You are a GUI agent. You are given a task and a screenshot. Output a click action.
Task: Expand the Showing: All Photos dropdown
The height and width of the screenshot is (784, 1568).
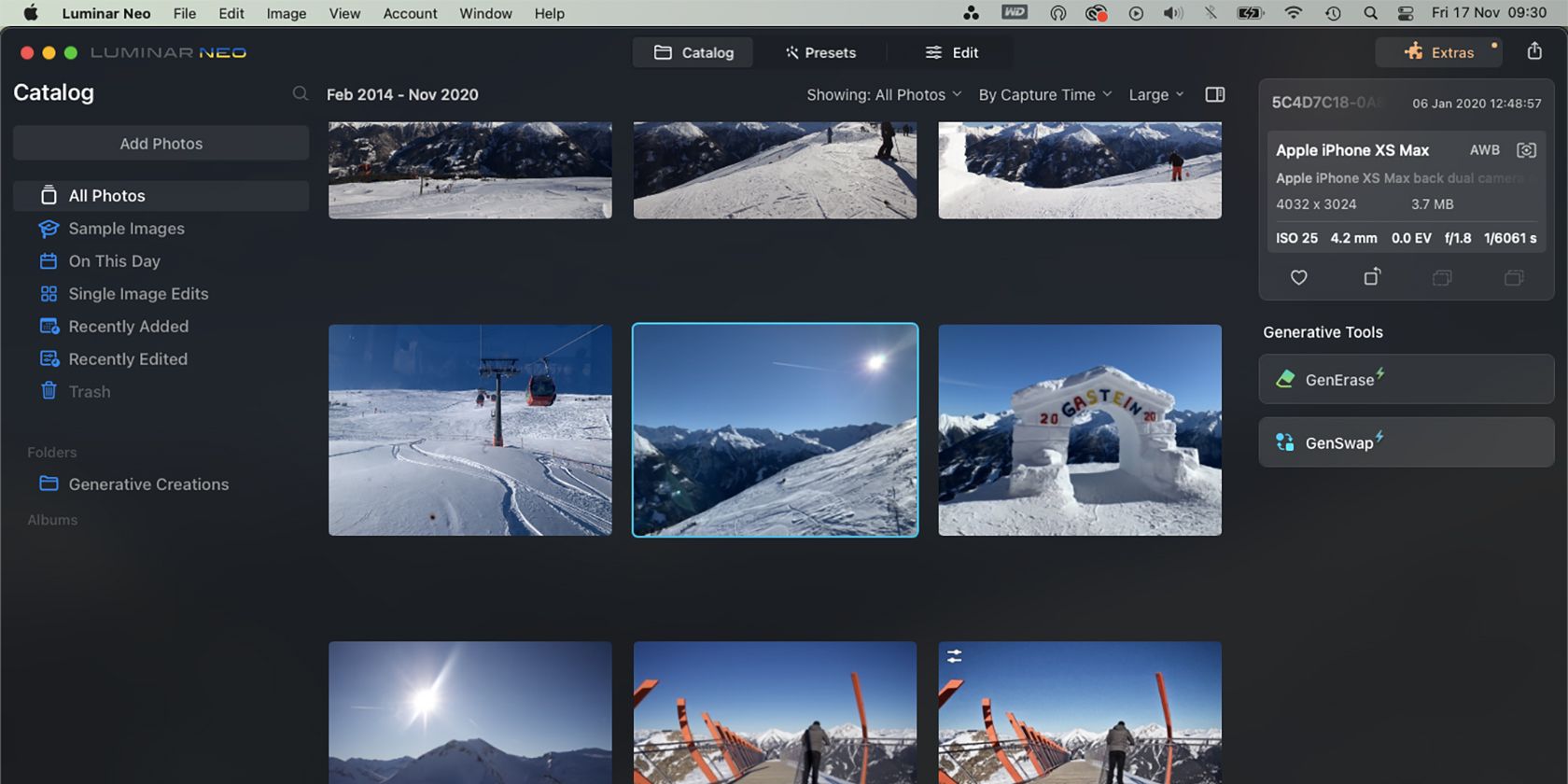click(883, 94)
